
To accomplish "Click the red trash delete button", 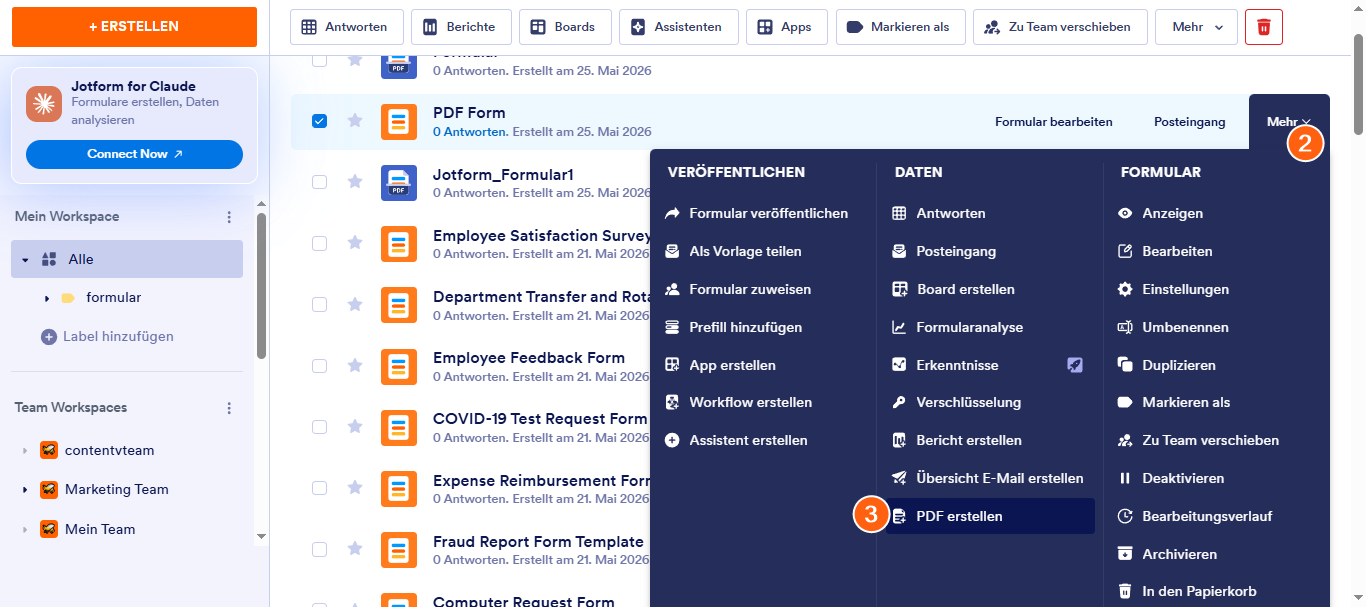I will [1264, 27].
